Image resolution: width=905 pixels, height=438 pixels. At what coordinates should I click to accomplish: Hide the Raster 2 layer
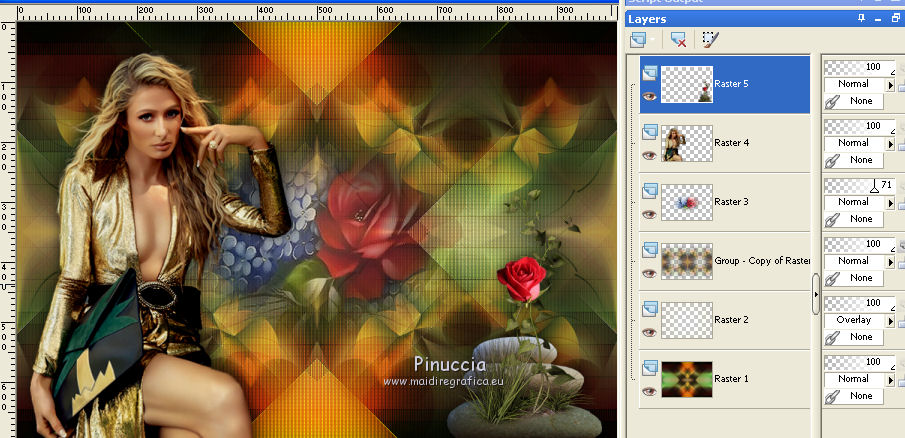pos(649,332)
